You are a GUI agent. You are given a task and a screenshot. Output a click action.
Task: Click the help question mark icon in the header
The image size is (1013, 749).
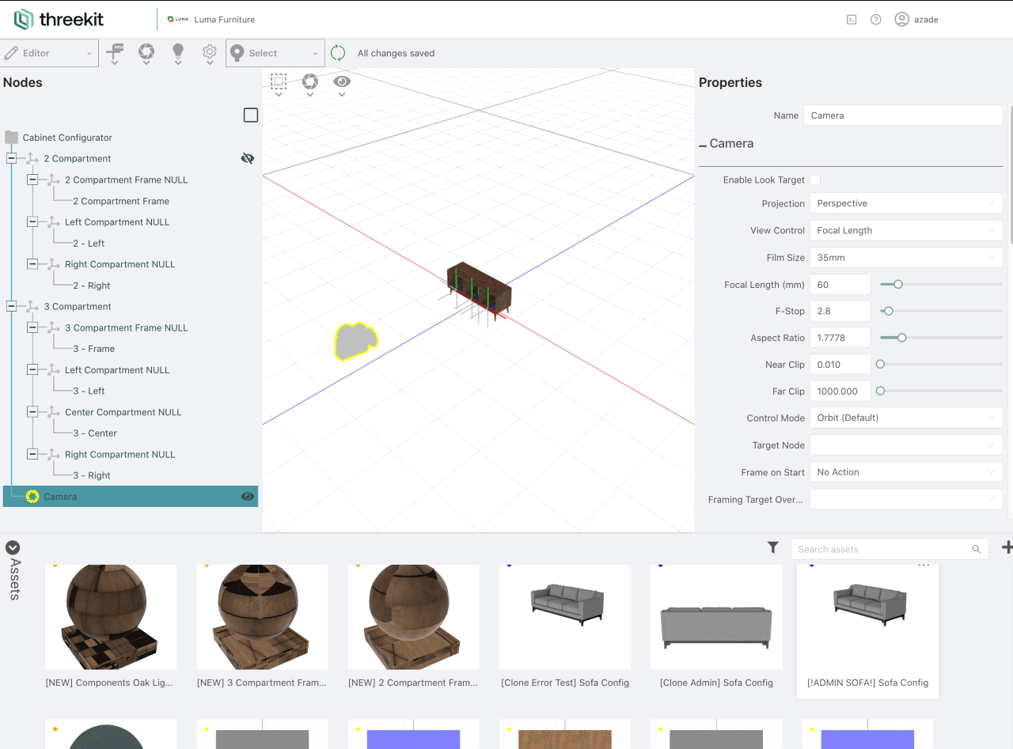point(876,19)
